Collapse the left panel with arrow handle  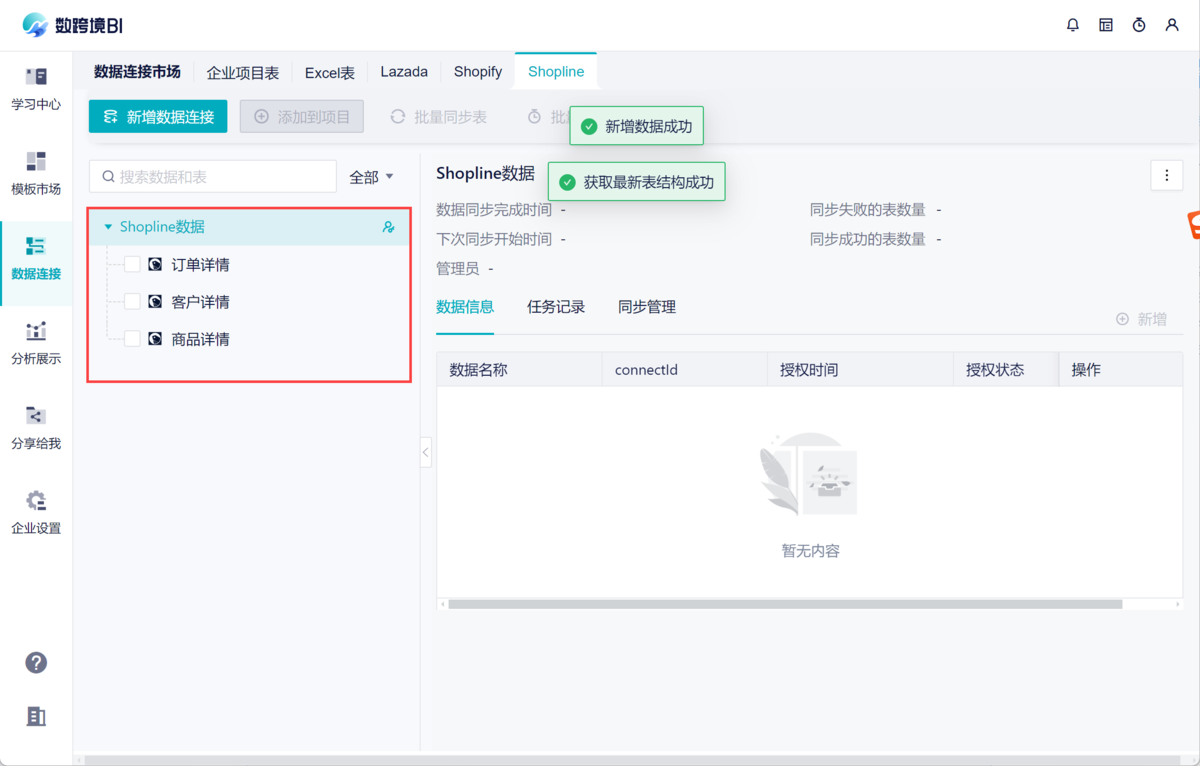pyautogui.click(x=425, y=452)
